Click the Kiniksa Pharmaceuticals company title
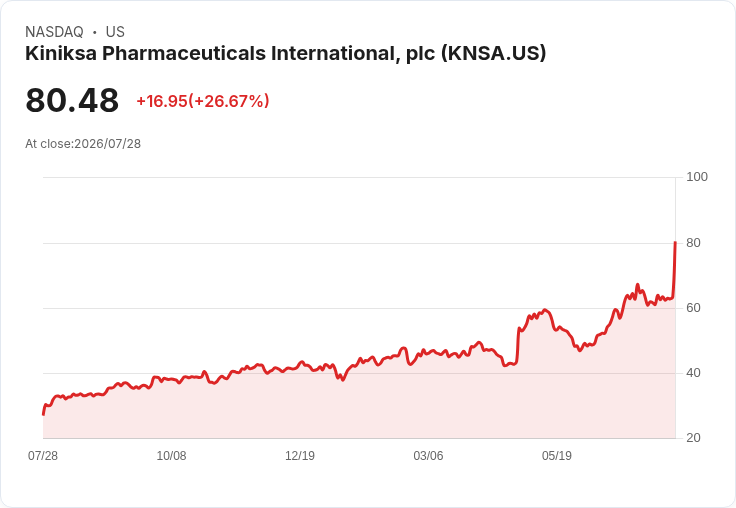 coord(285,54)
